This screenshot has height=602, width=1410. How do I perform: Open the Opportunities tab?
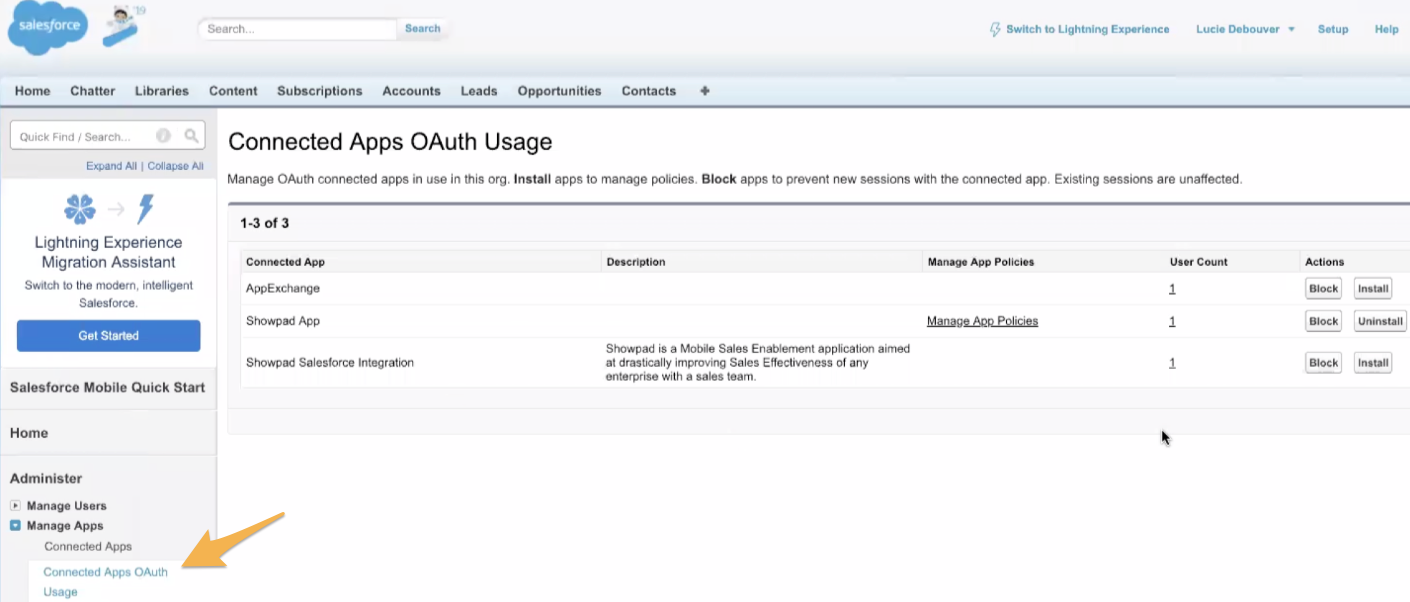(x=559, y=91)
